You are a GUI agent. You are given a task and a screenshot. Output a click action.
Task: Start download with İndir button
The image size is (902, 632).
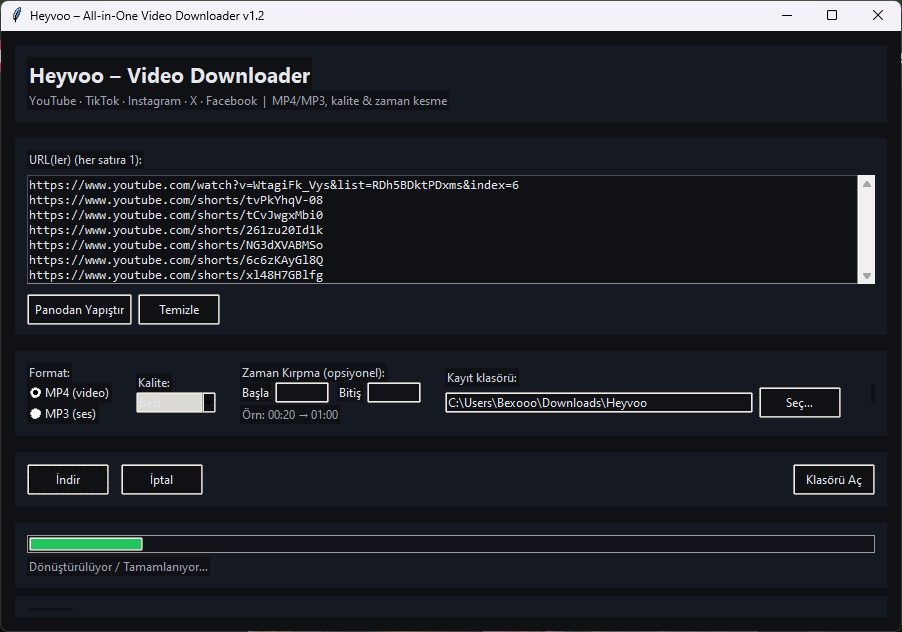point(68,480)
